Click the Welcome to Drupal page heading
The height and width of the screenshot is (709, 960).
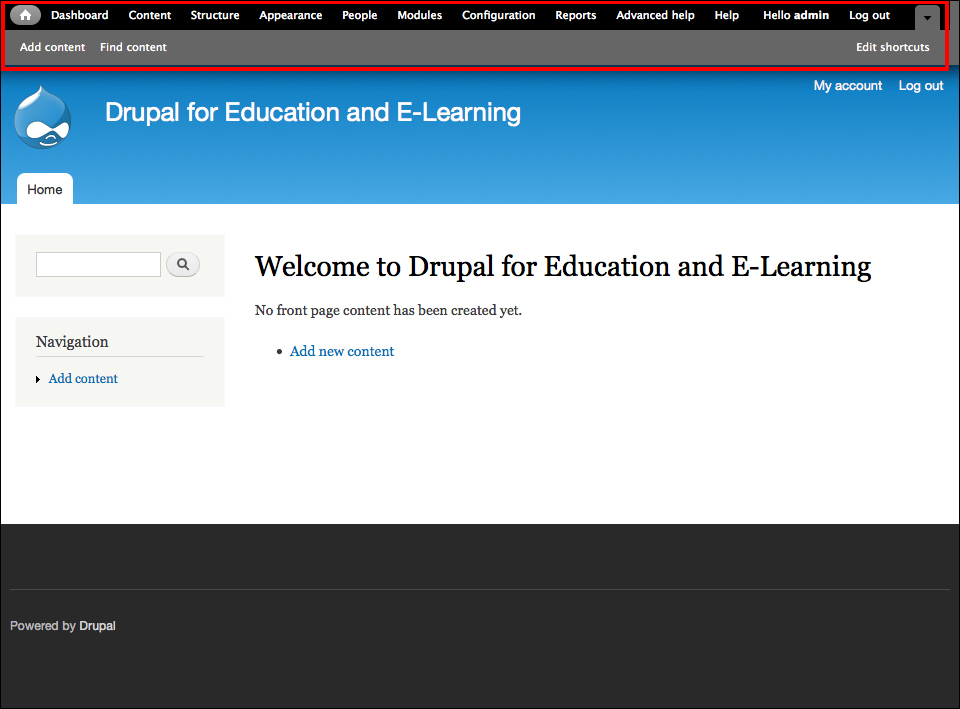[x=563, y=267]
